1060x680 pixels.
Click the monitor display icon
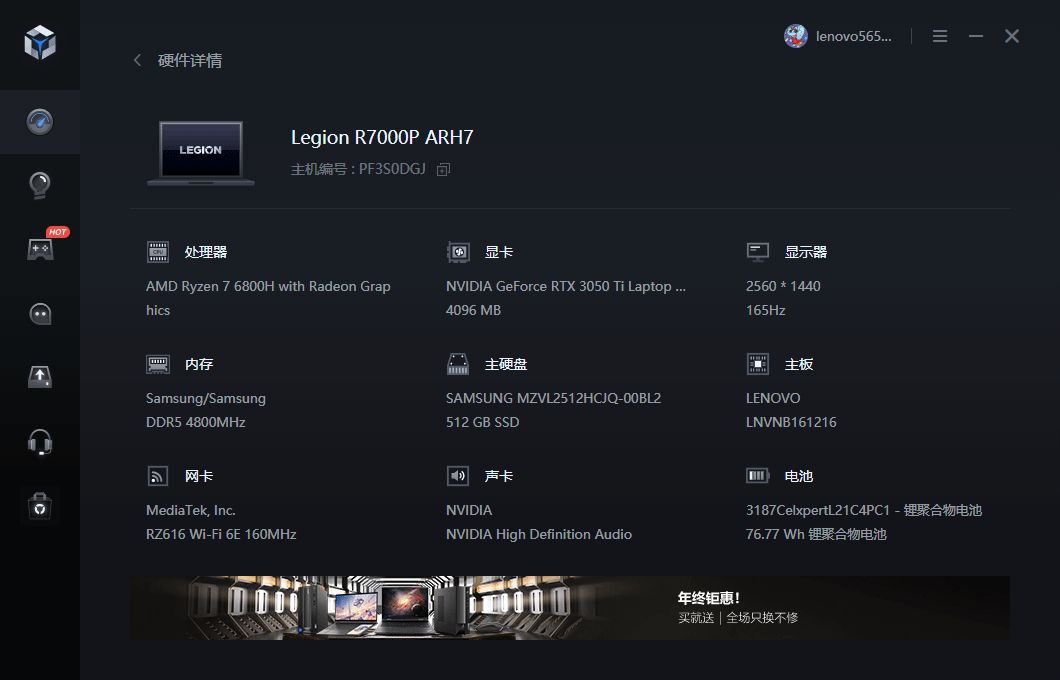point(758,251)
